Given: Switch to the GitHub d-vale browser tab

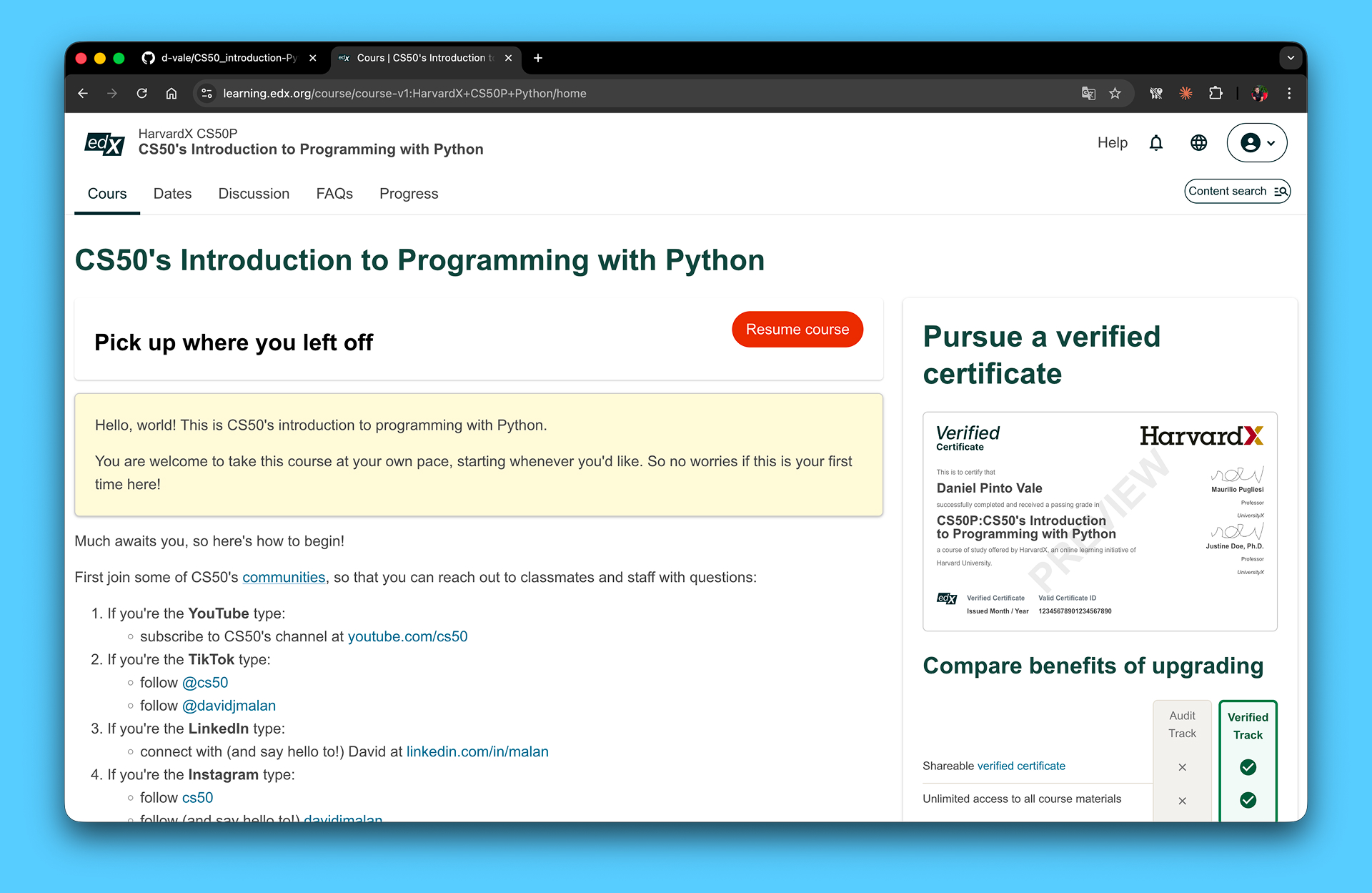Looking at the screenshot, I should (227, 58).
